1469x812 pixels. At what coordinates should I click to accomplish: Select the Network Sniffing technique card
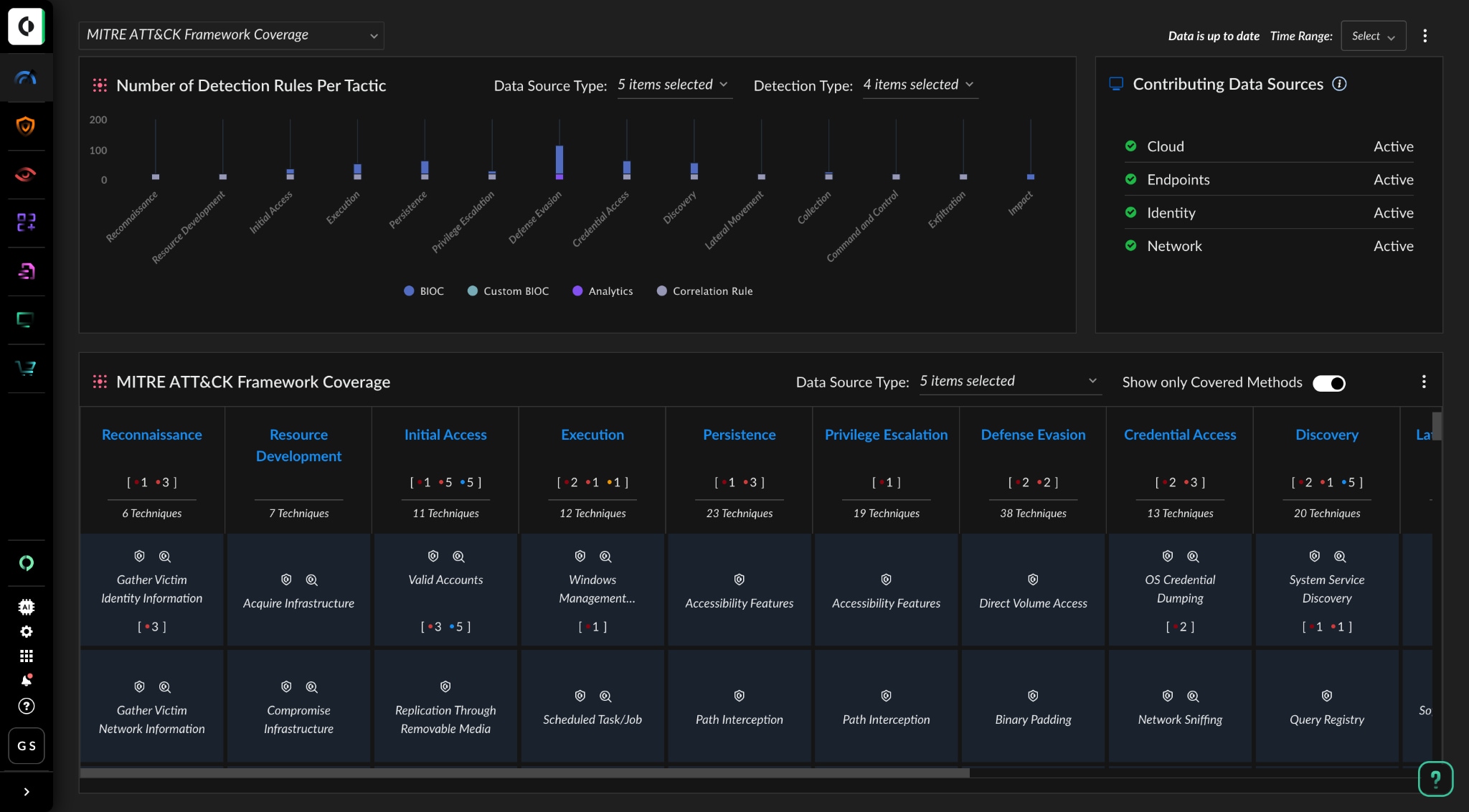pos(1180,707)
